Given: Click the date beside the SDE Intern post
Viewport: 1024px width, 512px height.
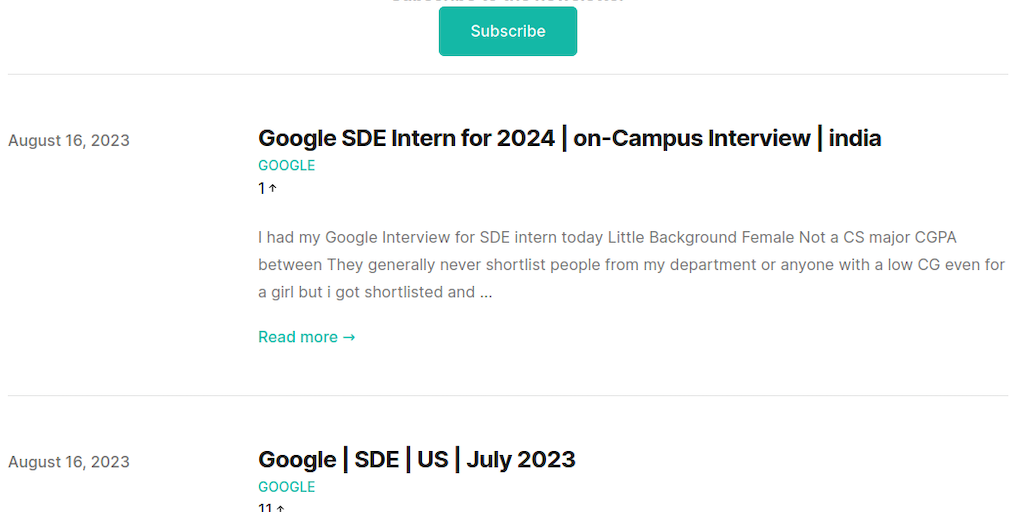Looking at the screenshot, I should [x=69, y=140].
